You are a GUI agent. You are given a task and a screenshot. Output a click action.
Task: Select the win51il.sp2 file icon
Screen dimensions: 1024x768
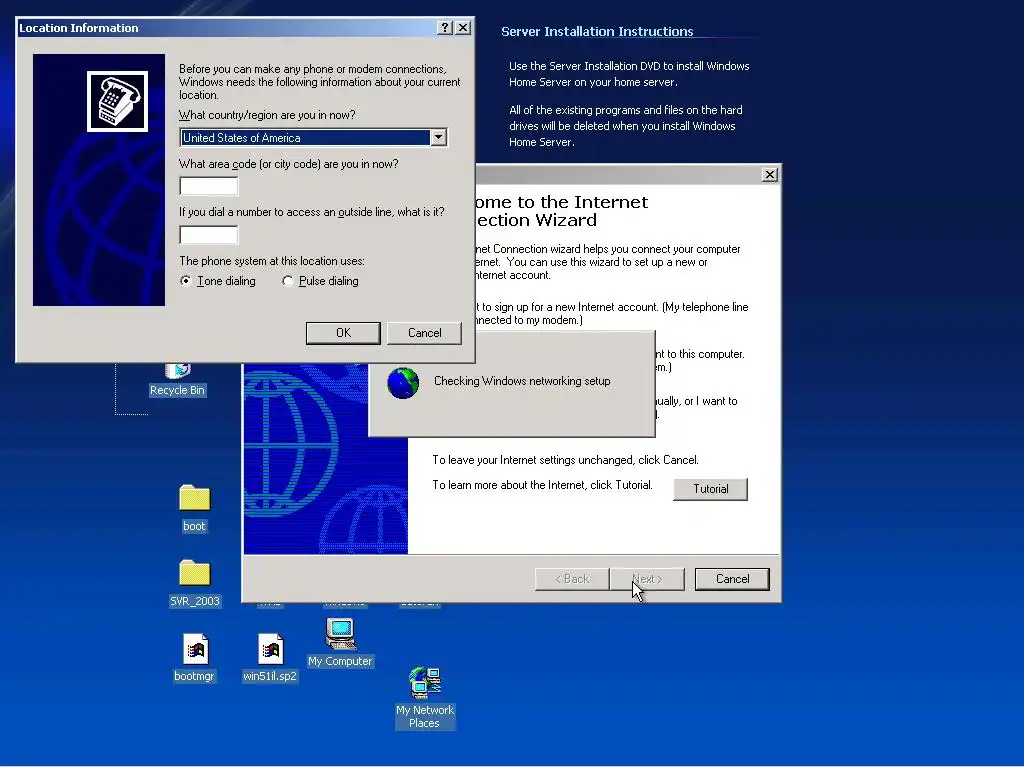(x=270, y=648)
